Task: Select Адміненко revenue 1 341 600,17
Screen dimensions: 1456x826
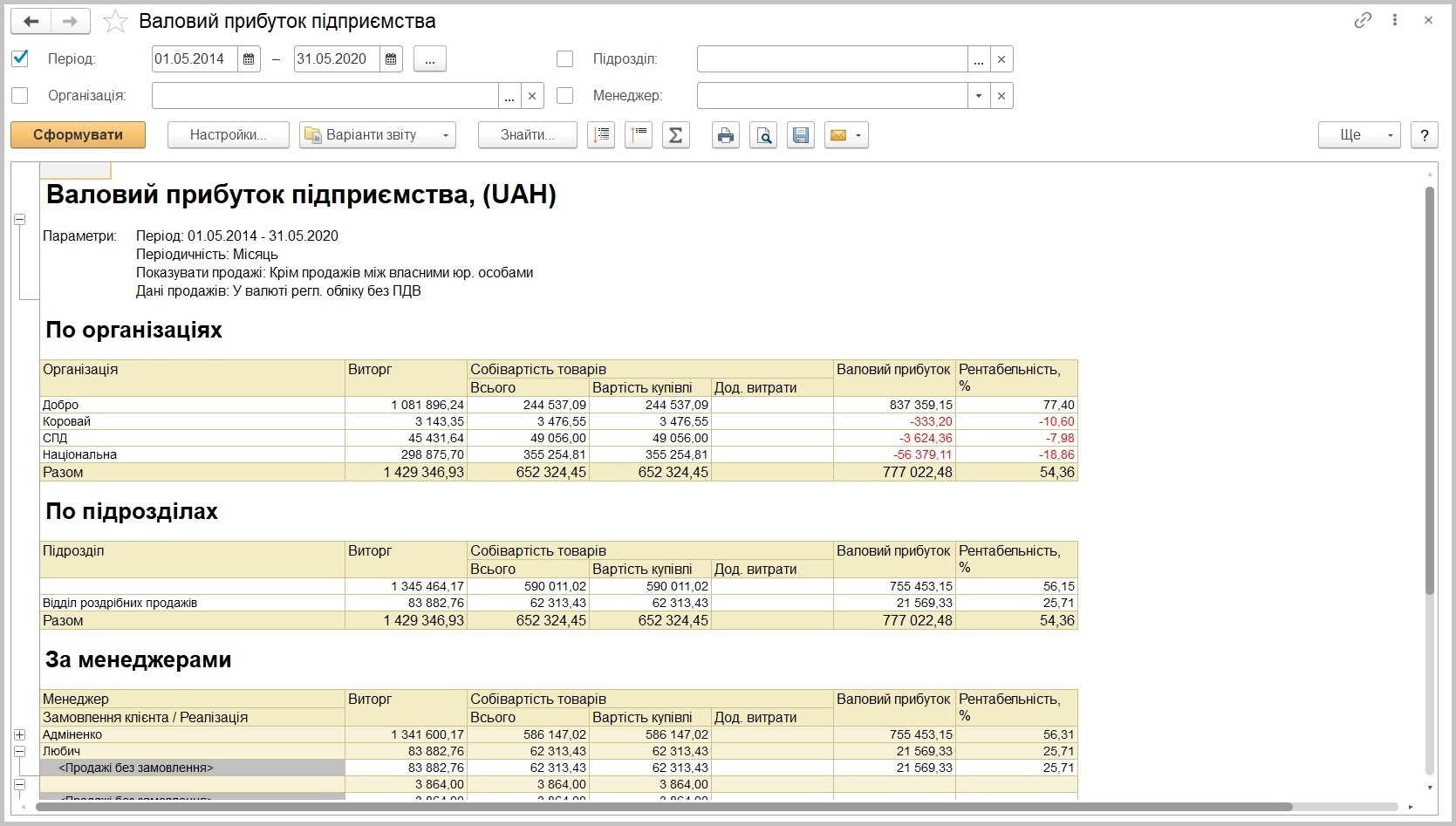Action: pyautogui.click(x=407, y=735)
